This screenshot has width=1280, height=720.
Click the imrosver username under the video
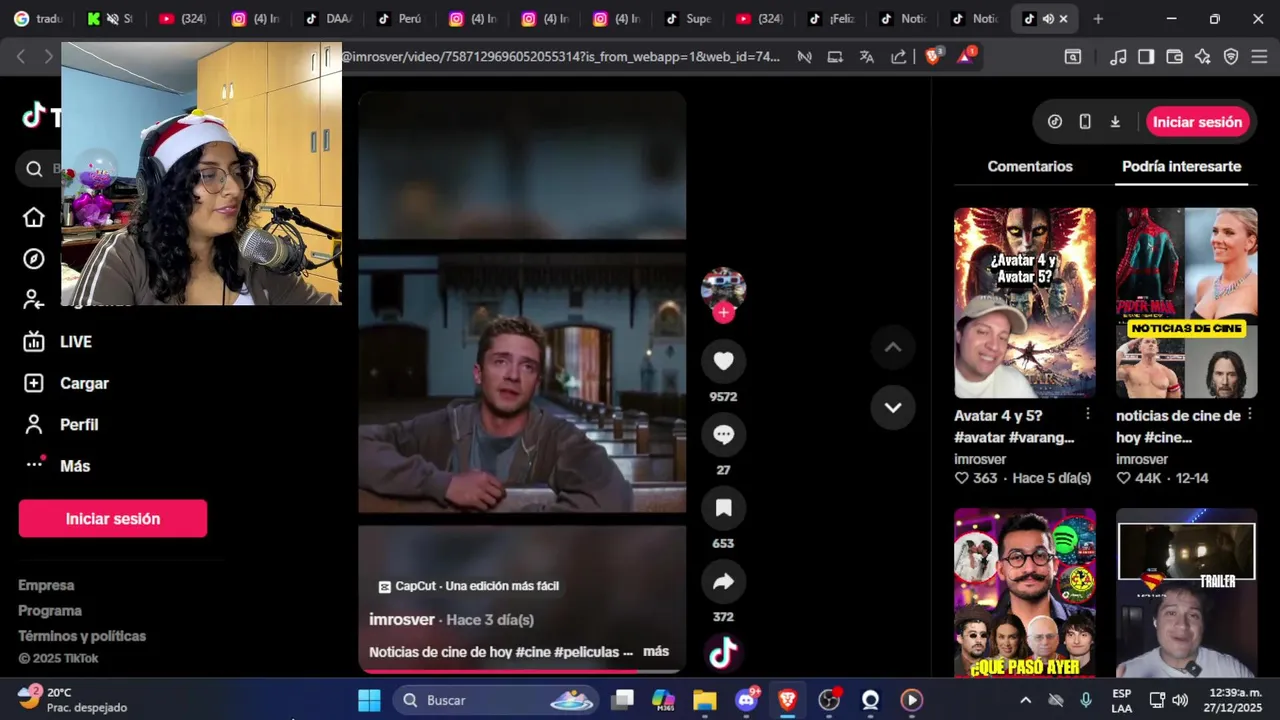[x=402, y=619]
